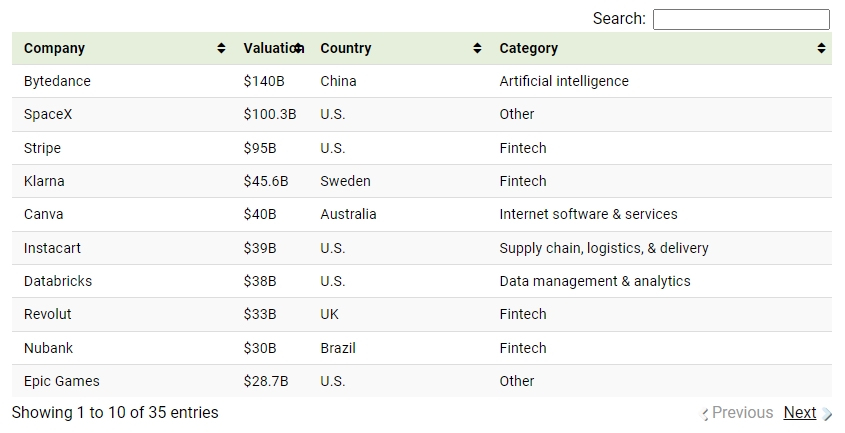Click the Next page chevron icon
This screenshot has height=433, width=845.
point(827,414)
